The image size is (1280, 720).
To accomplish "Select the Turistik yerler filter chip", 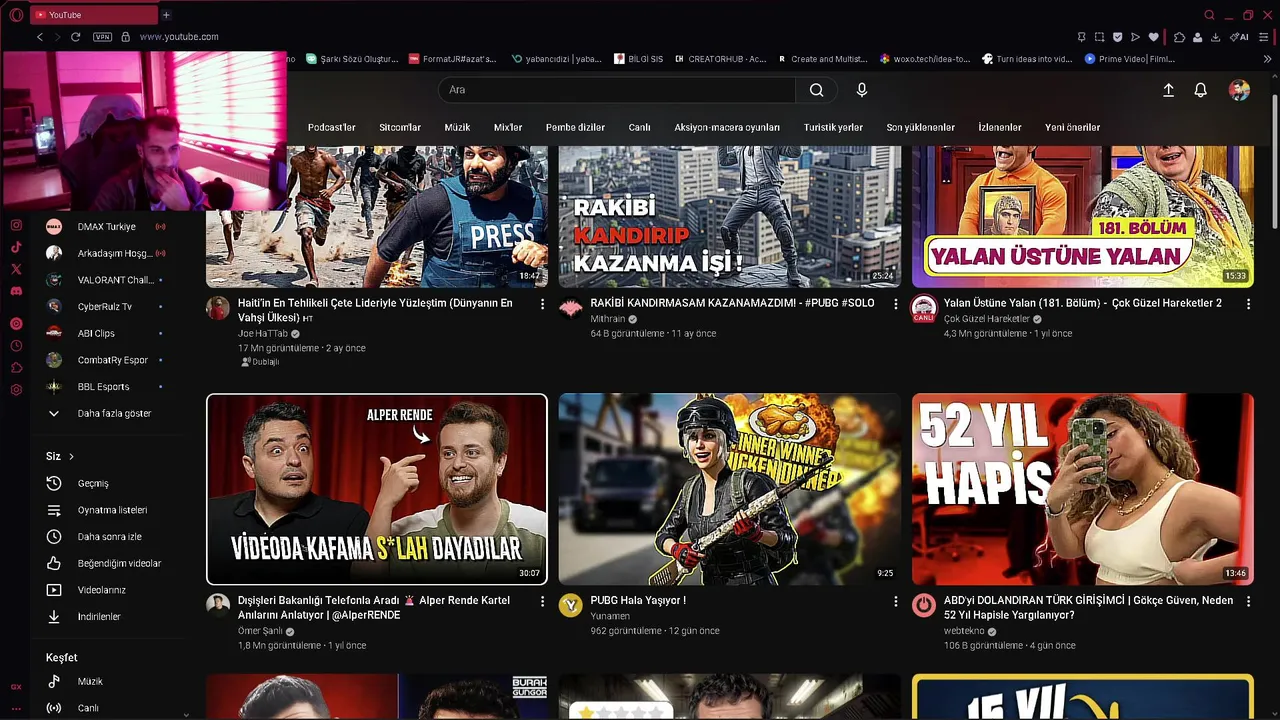I will (833, 128).
